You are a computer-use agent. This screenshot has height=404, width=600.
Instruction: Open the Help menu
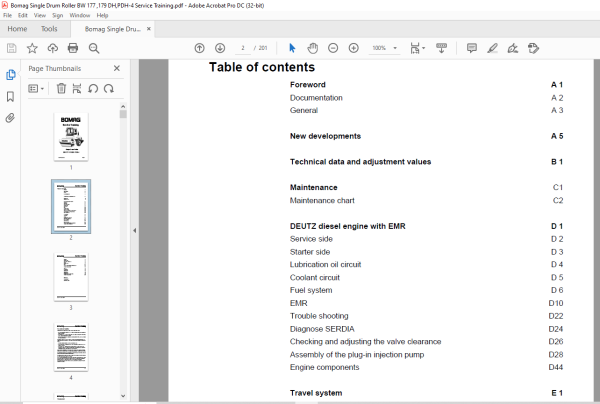pos(102,15)
